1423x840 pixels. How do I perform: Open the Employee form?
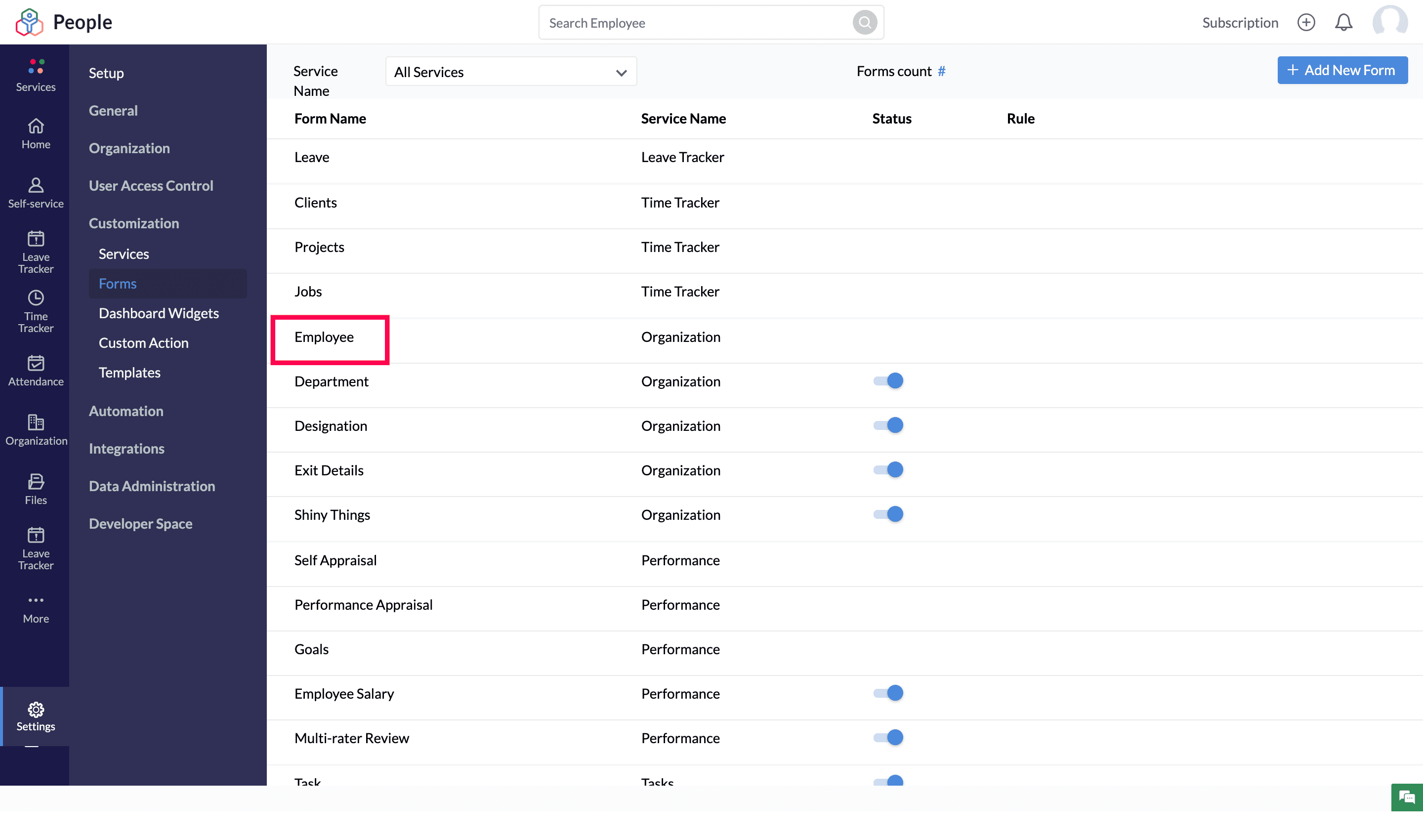pos(324,337)
